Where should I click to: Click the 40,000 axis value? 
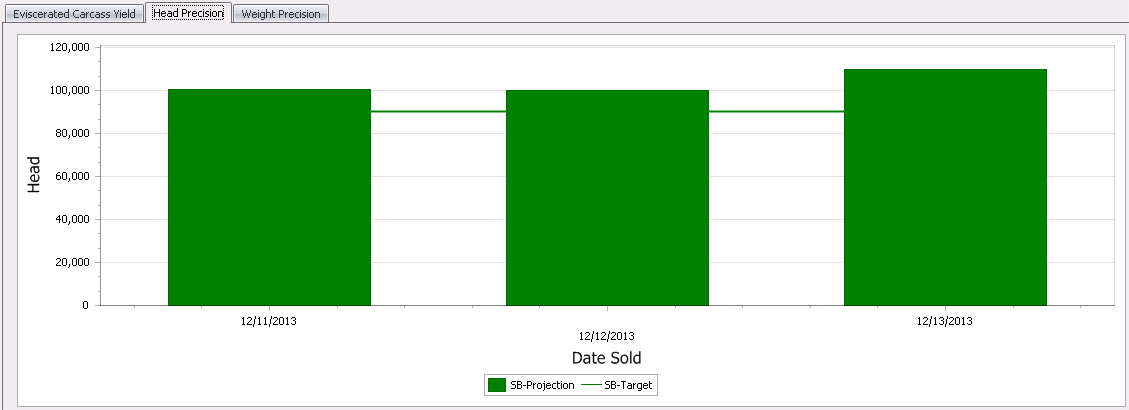coord(72,219)
